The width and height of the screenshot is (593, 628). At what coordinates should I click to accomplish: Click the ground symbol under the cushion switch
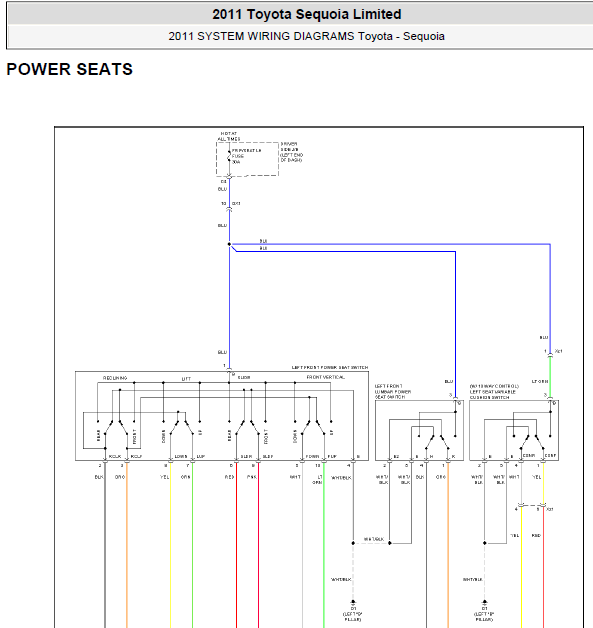coord(484,602)
